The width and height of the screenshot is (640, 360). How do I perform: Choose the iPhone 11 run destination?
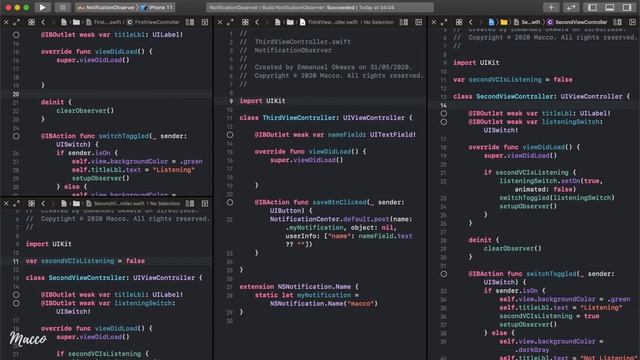(158, 7)
